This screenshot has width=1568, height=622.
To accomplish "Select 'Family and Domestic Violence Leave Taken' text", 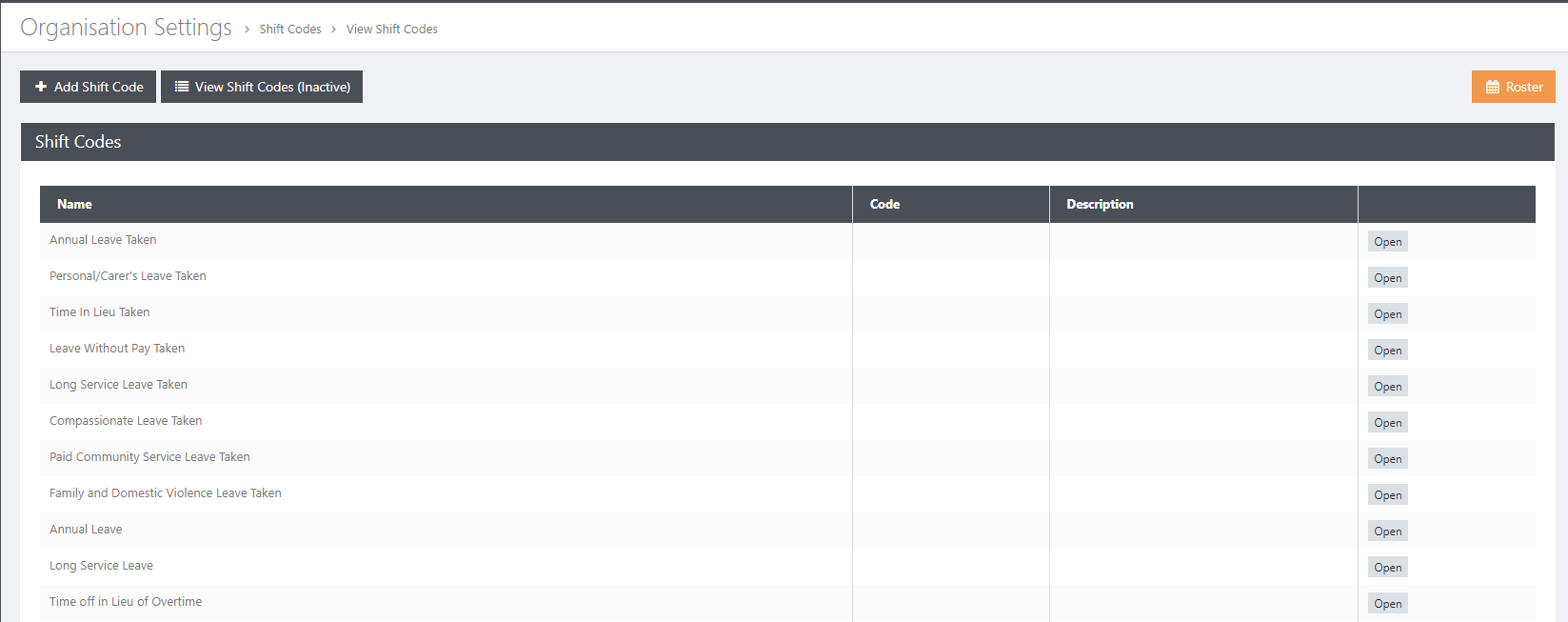I will 166,493.
